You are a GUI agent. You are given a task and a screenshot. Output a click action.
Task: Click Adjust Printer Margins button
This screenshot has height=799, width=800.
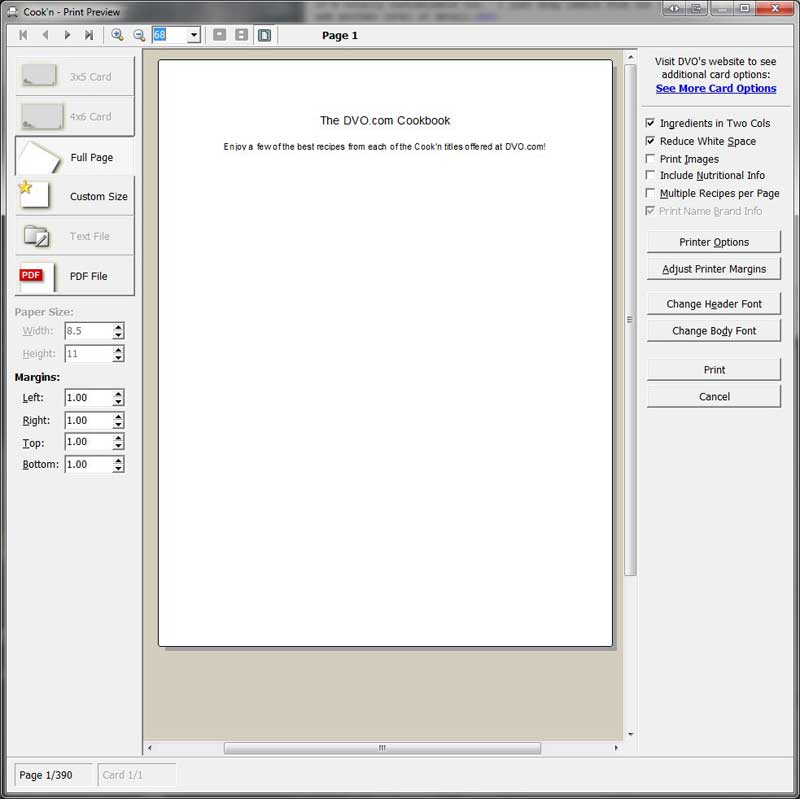[714, 269]
